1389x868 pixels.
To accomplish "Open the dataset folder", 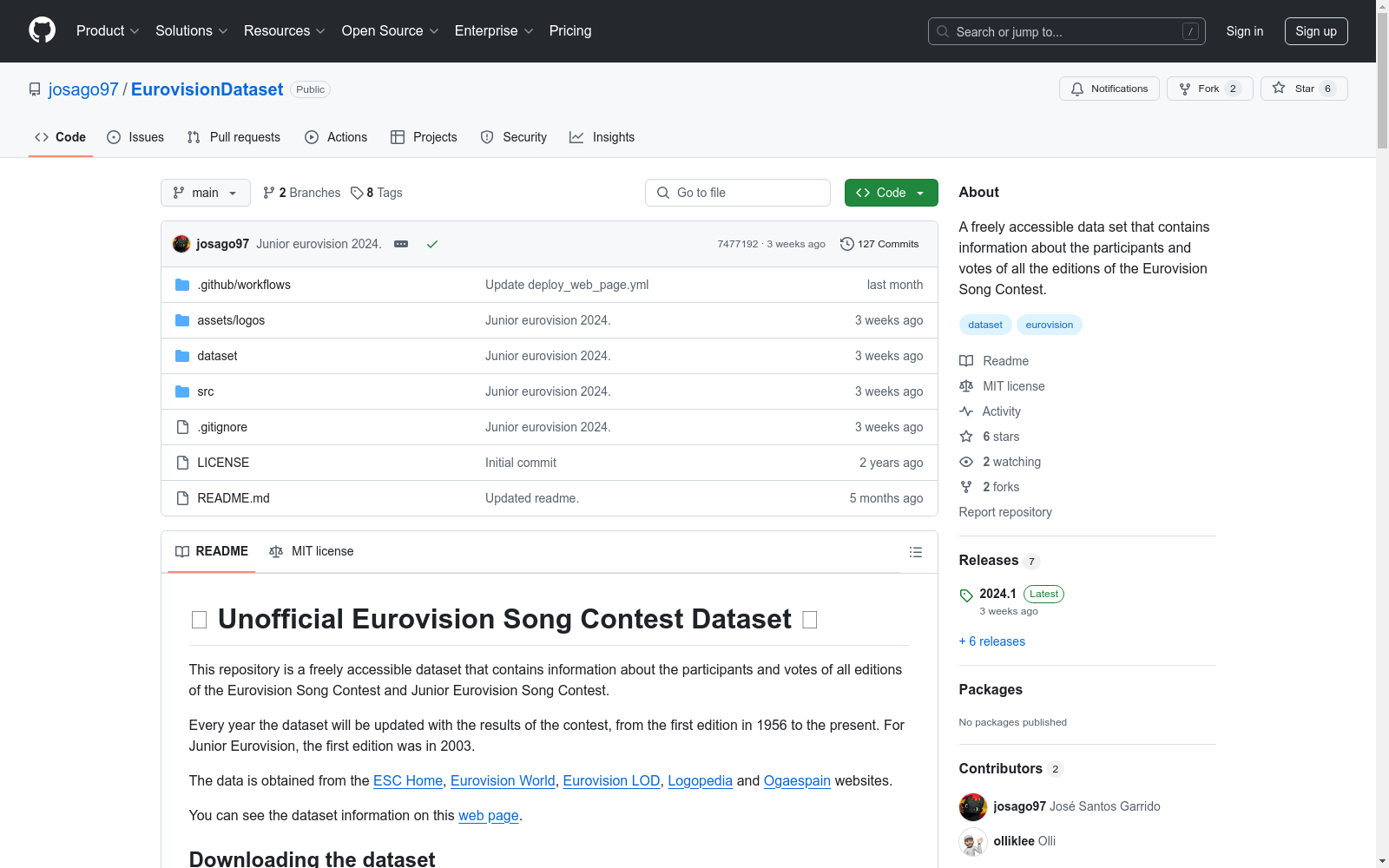I will (x=217, y=356).
